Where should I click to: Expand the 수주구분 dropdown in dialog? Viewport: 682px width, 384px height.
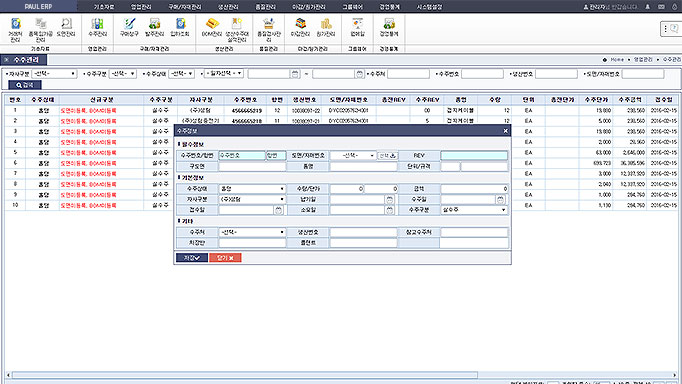(474, 210)
